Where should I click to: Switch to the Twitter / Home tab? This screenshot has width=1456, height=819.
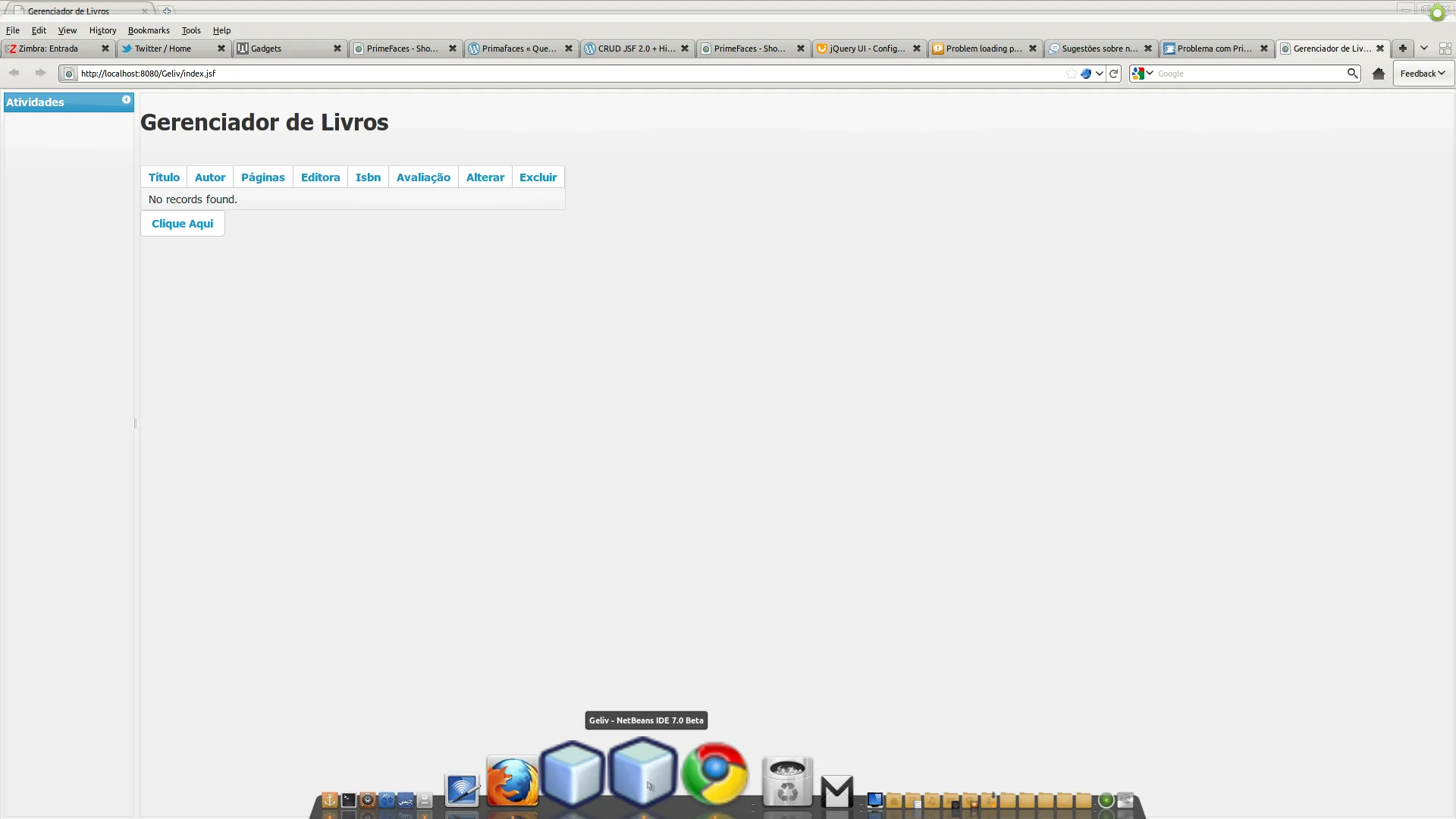pyautogui.click(x=163, y=49)
